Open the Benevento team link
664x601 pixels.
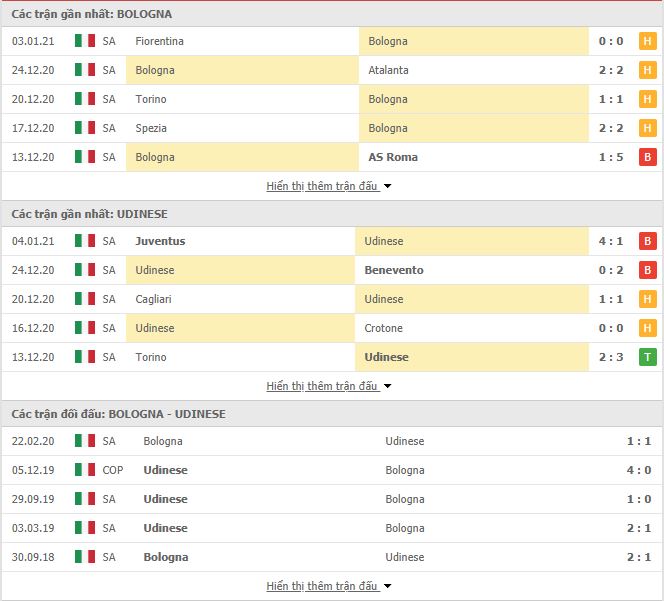point(394,270)
